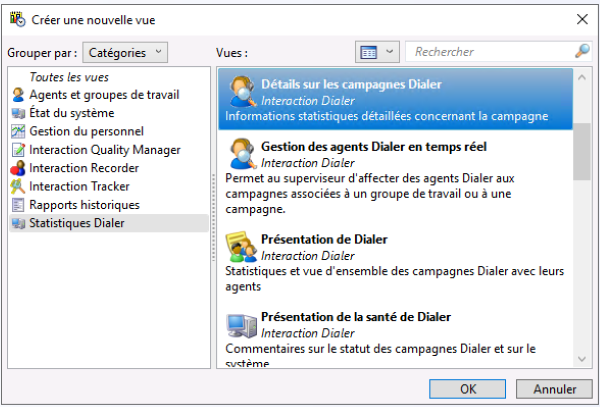This screenshot has width=600, height=407.
Task: Select Détails sur les campagnes Dialer title
Action: (x=351, y=85)
